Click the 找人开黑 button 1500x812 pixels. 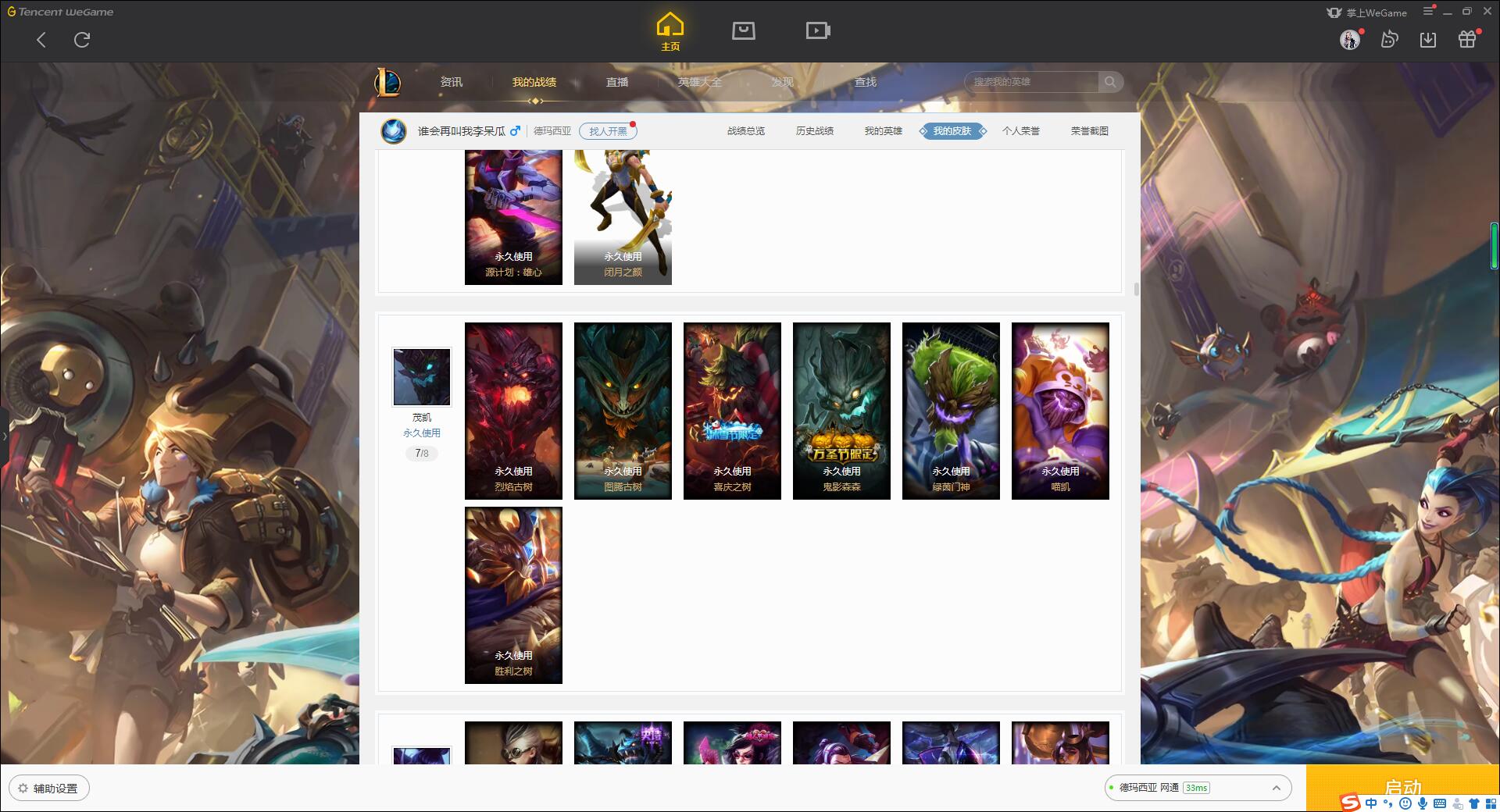coord(608,131)
